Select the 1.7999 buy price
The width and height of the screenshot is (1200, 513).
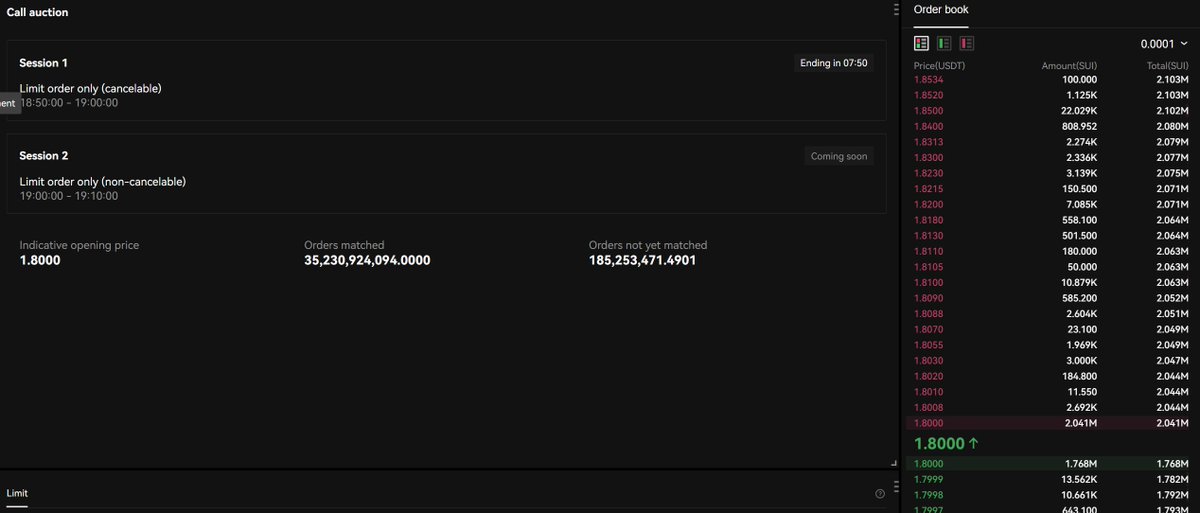point(928,479)
